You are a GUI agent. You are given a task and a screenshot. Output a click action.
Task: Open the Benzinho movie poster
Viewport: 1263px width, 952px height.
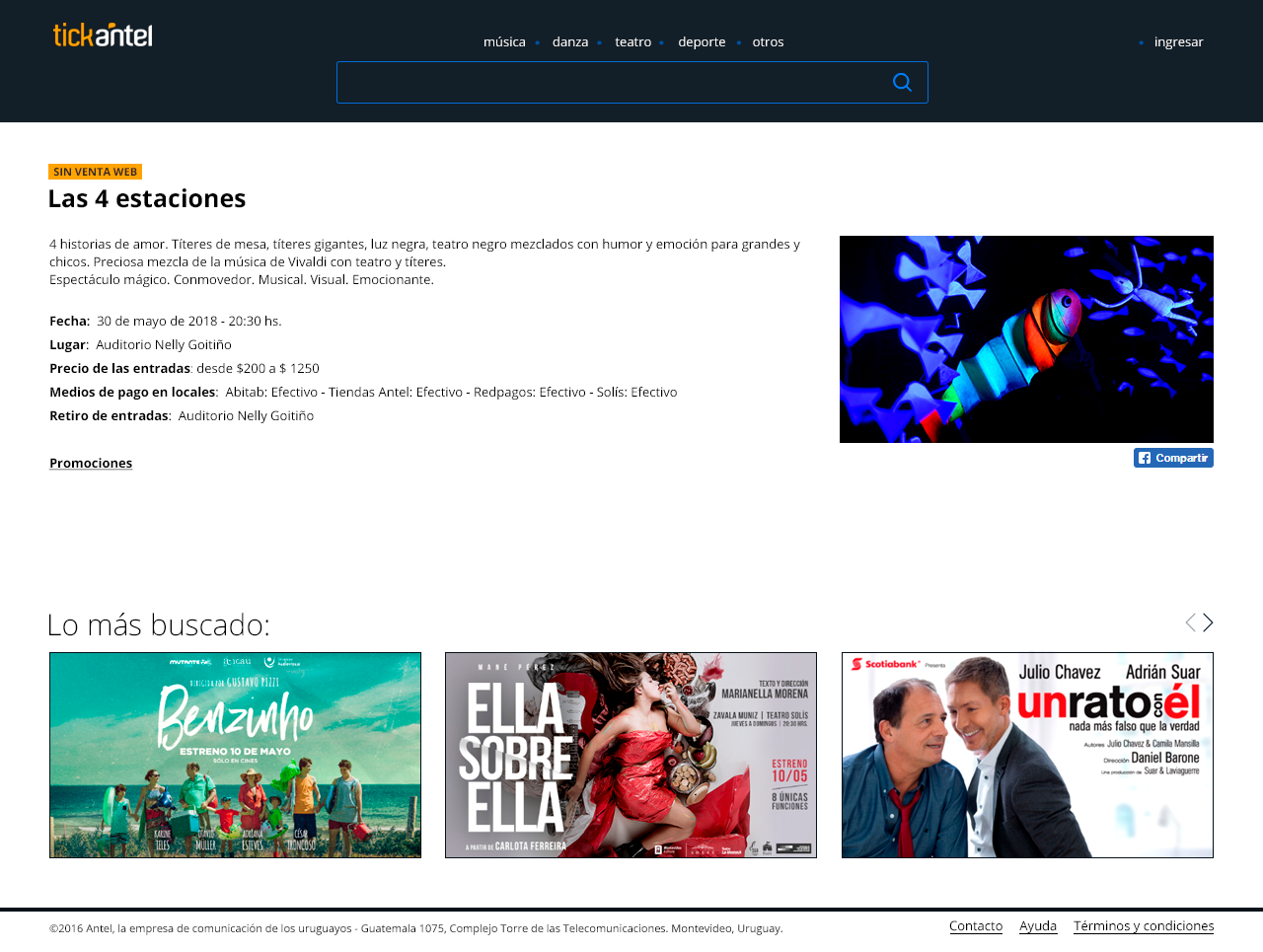[x=235, y=755]
